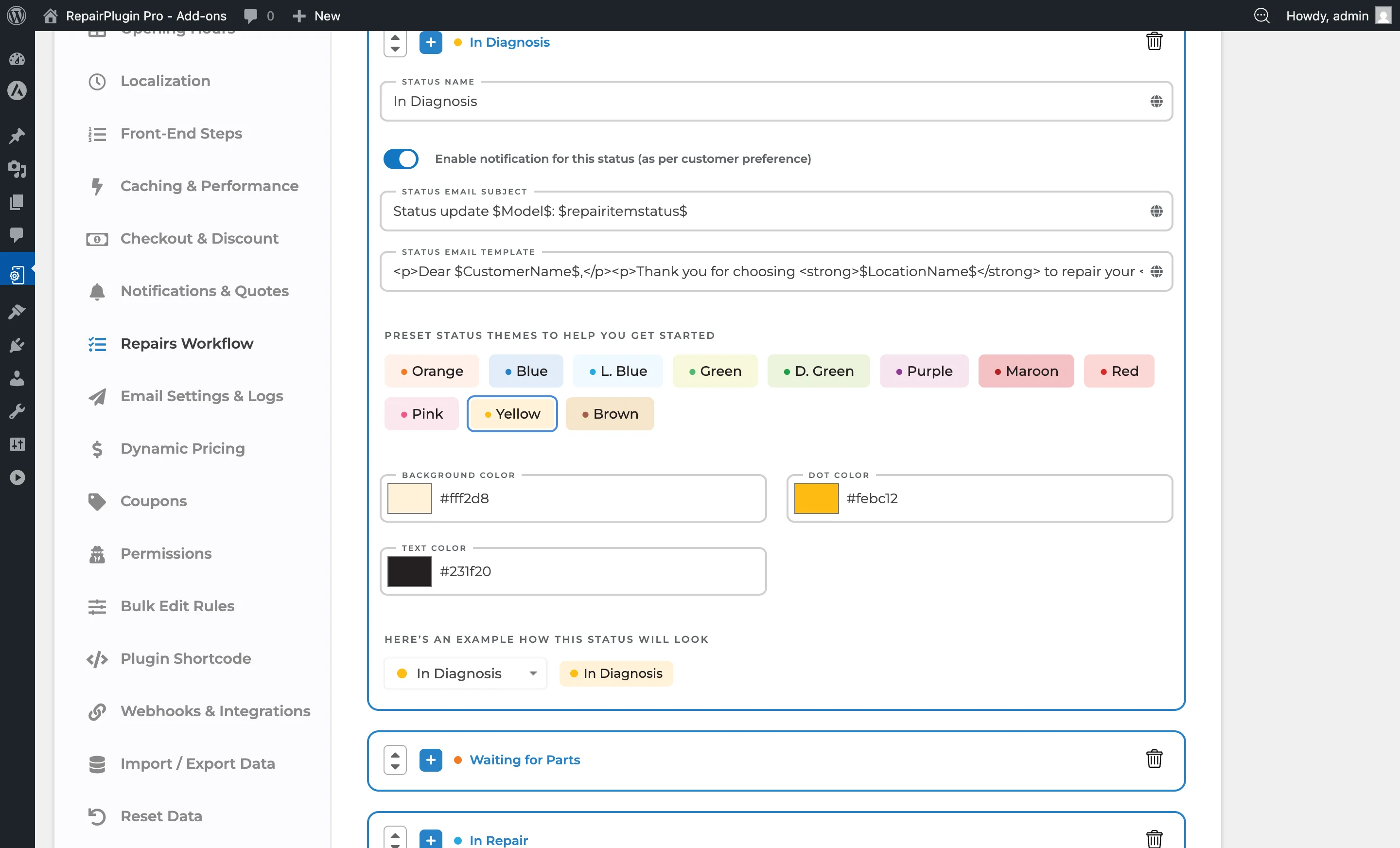Open Email Settings & Logs menu item
The height and width of the screenshot is (848, 1400).
click(201, 396)
